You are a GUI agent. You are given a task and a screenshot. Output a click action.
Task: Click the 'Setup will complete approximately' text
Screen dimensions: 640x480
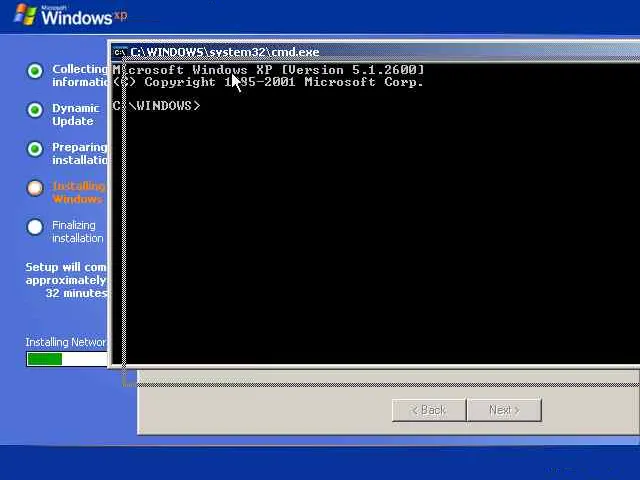click(x=66, y=273)
